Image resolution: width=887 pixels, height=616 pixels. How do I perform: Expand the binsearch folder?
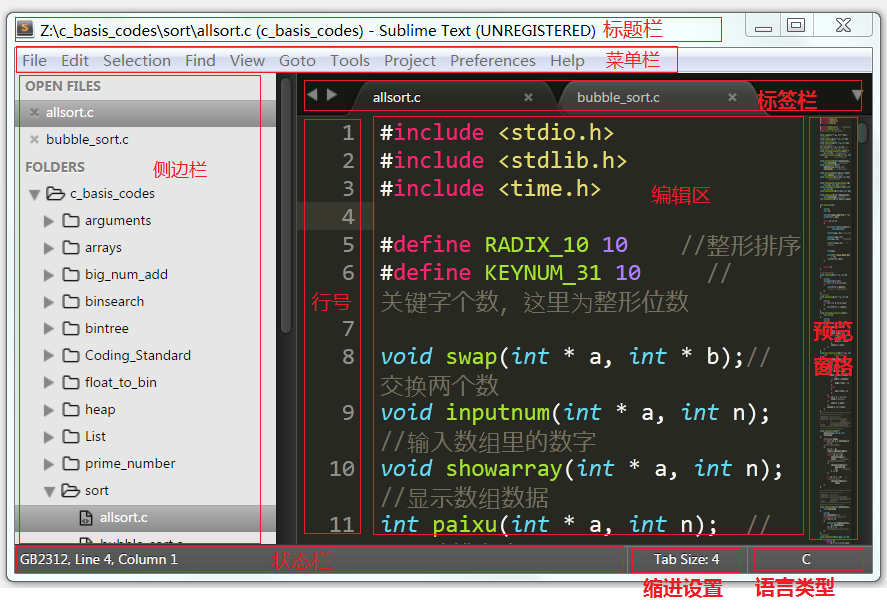pyautogui.click(x=49, y=302)
